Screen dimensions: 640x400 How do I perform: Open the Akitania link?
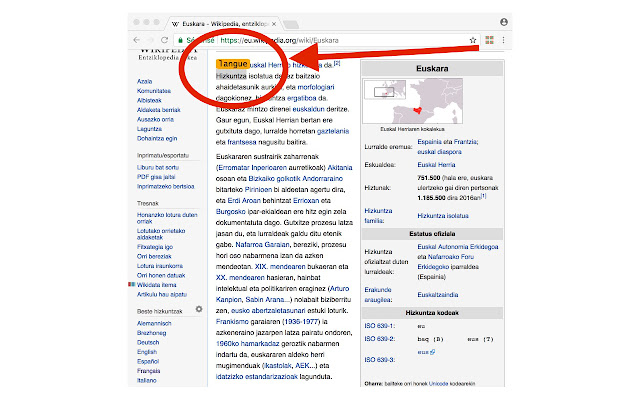(340, 167)
